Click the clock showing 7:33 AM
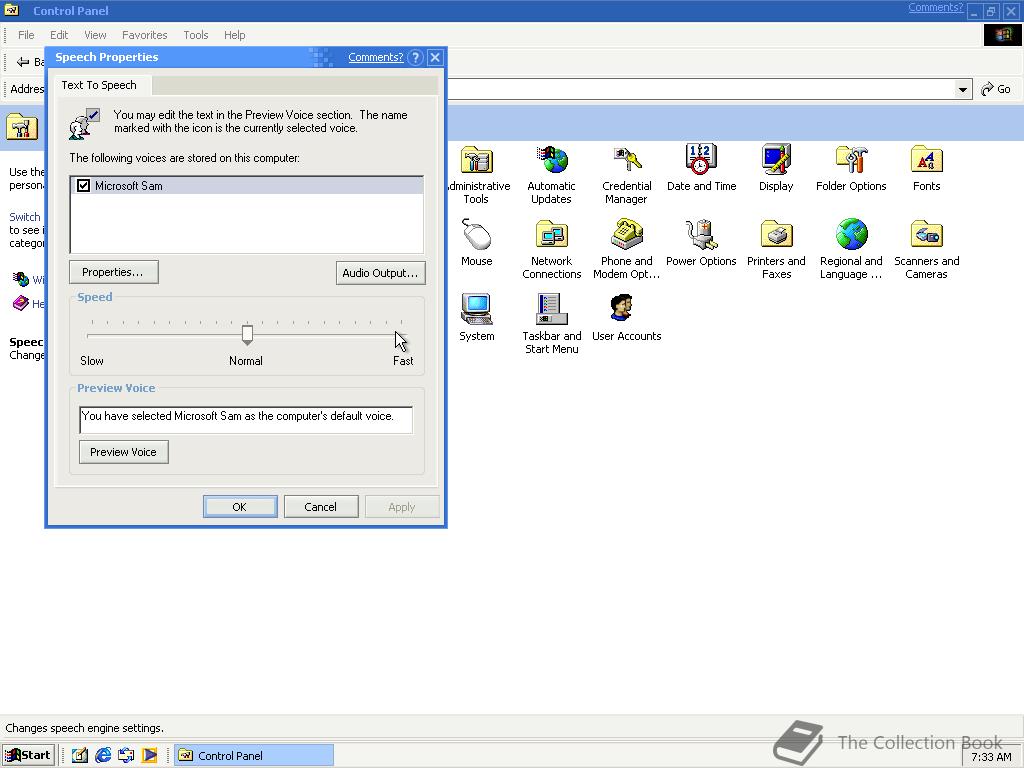The height and width of the screenshot is (768, 1024). [991, 757]
